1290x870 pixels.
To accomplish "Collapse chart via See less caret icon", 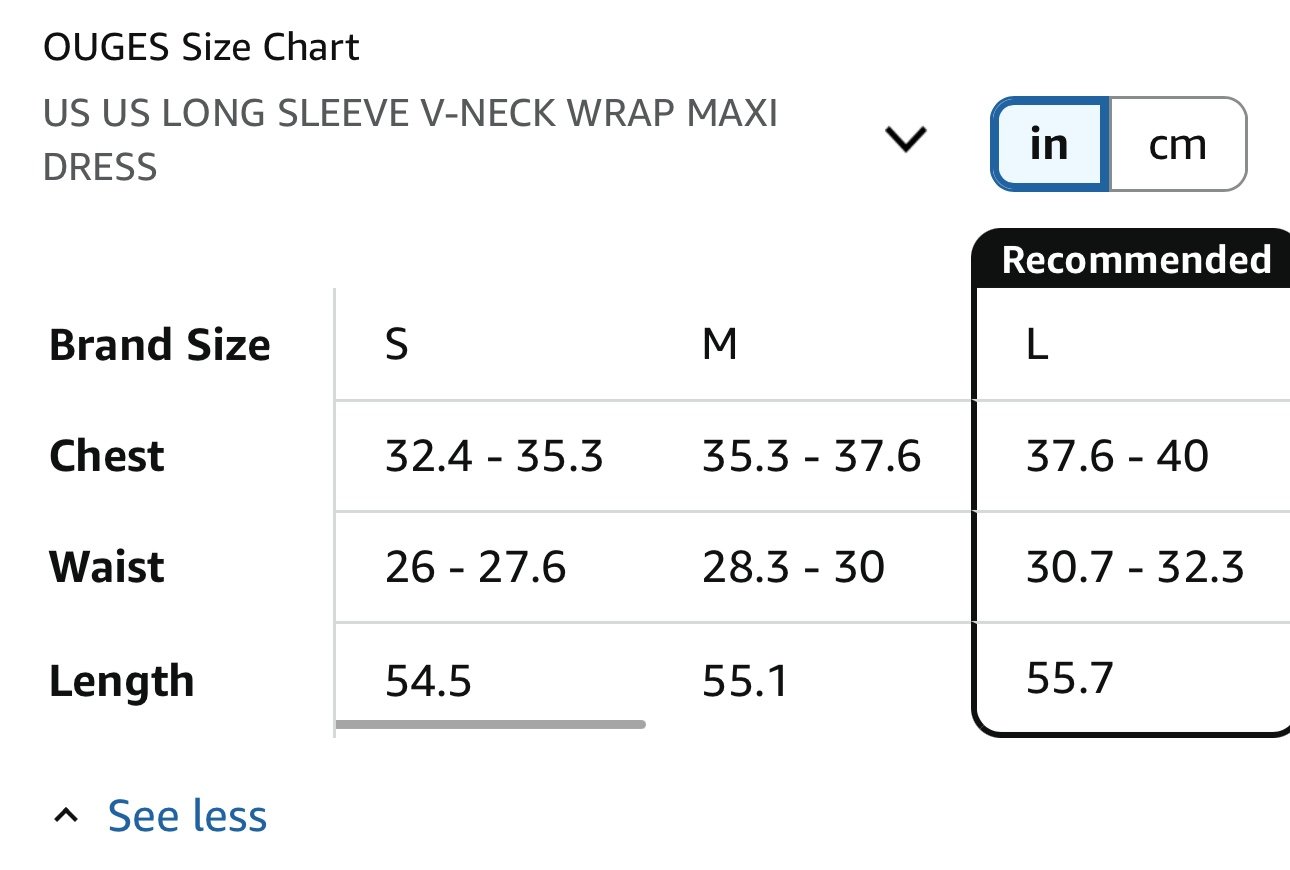I will [x=66, y=816].
